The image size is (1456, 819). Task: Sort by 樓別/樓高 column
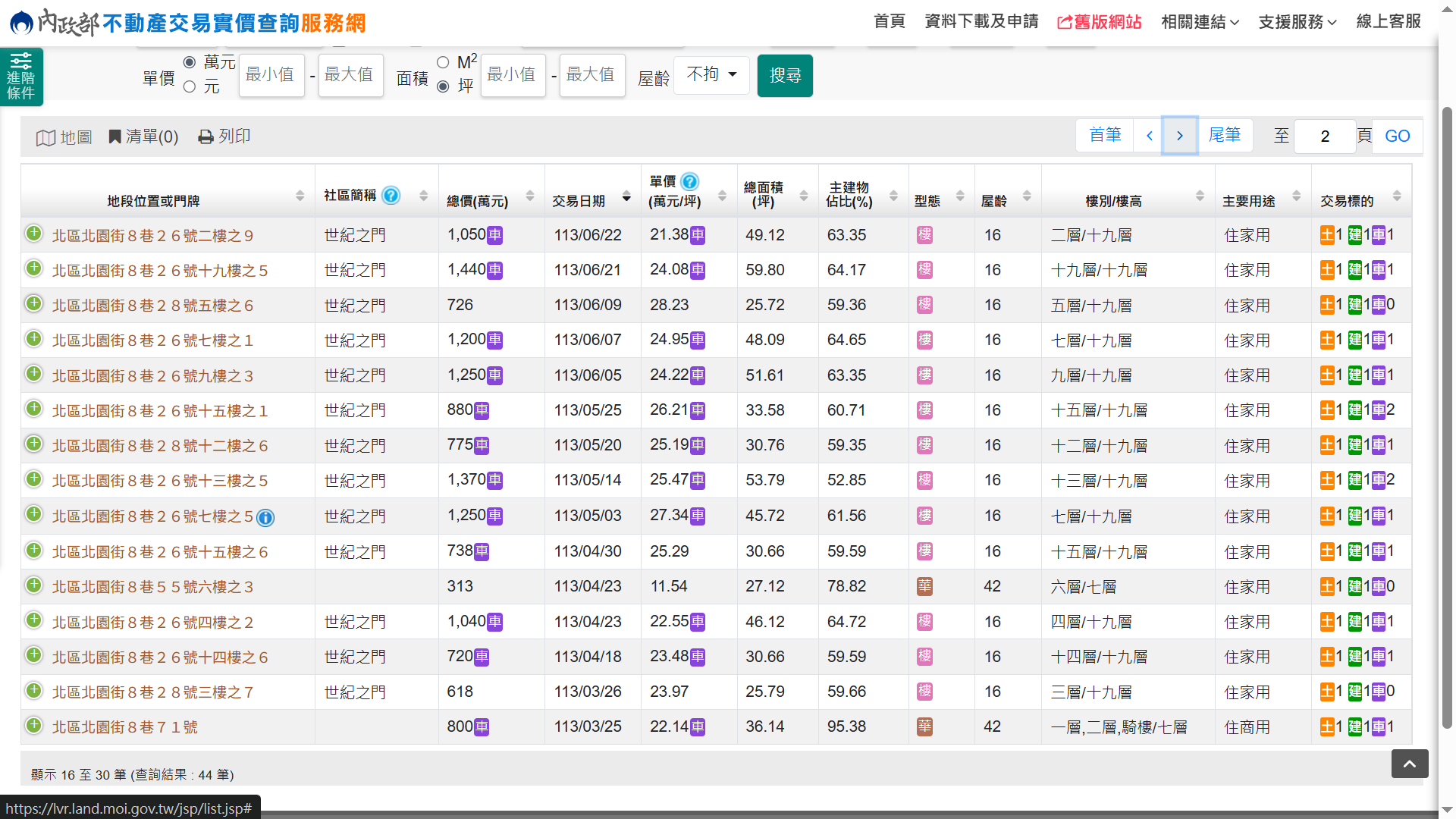coord(1200,196)
